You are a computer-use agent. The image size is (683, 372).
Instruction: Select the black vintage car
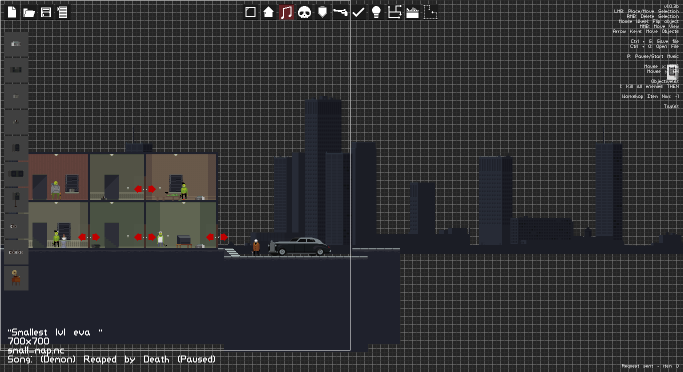coord(300,246)
